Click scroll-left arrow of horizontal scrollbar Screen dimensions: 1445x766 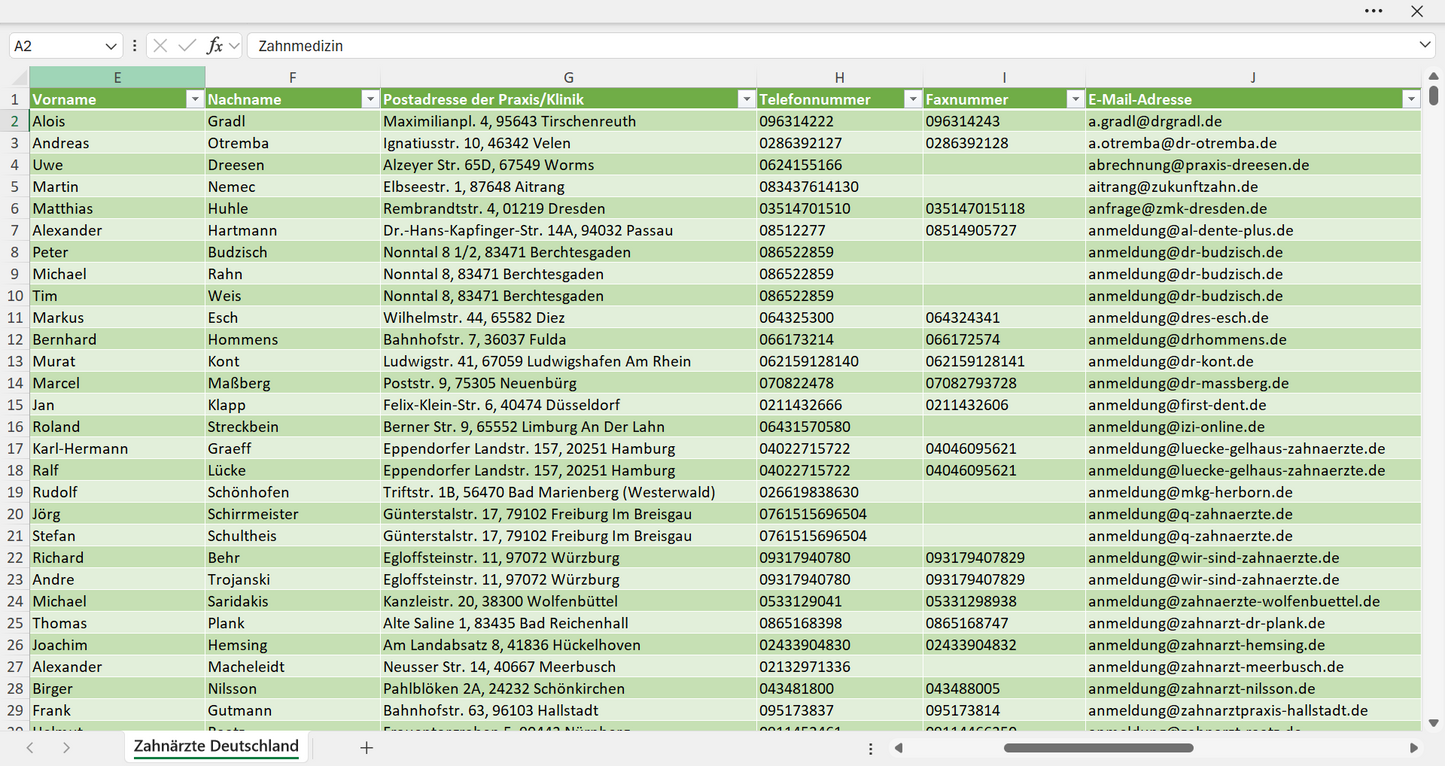coord(899,747)
